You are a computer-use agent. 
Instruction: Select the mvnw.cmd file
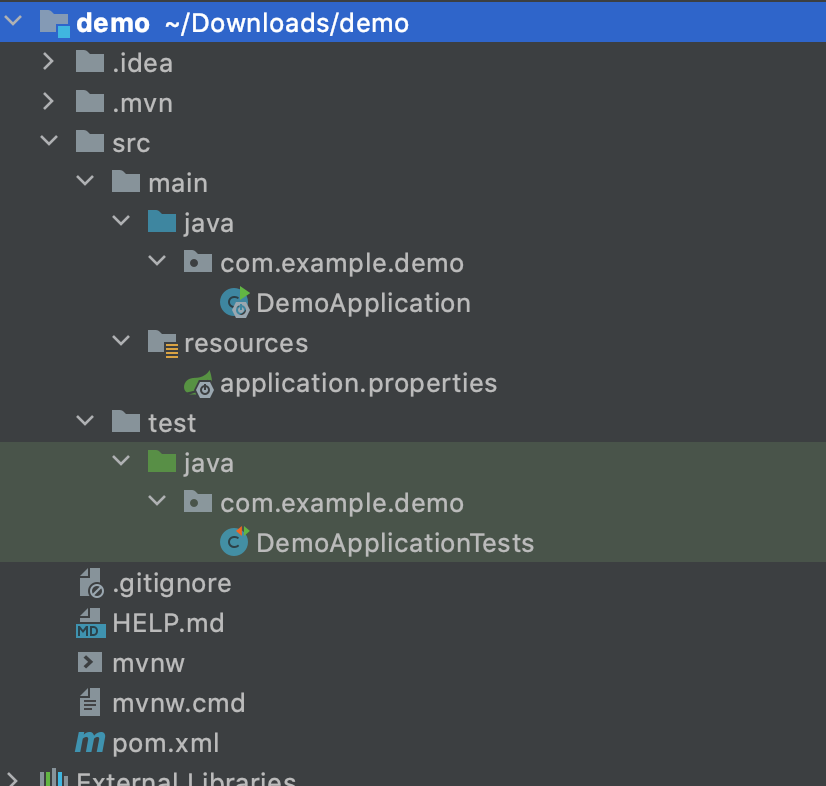pos(179,703)
